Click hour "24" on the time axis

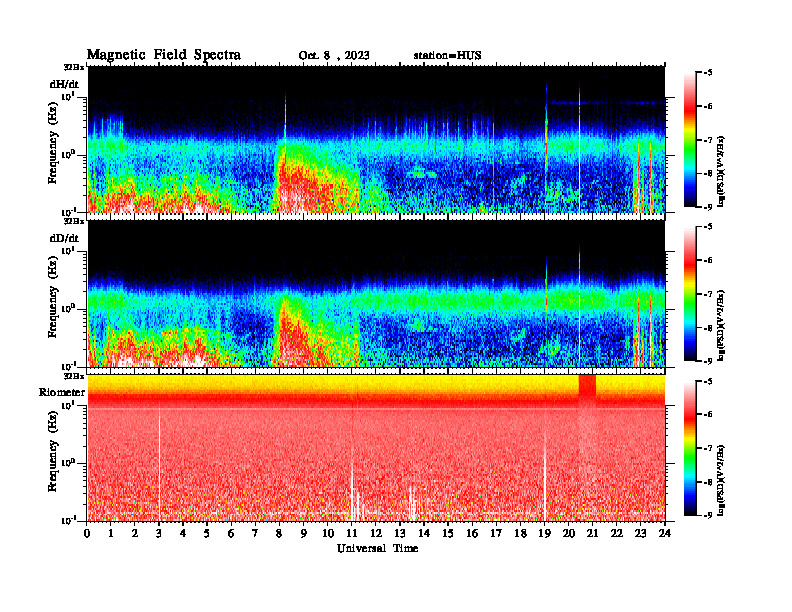[665, 533]
